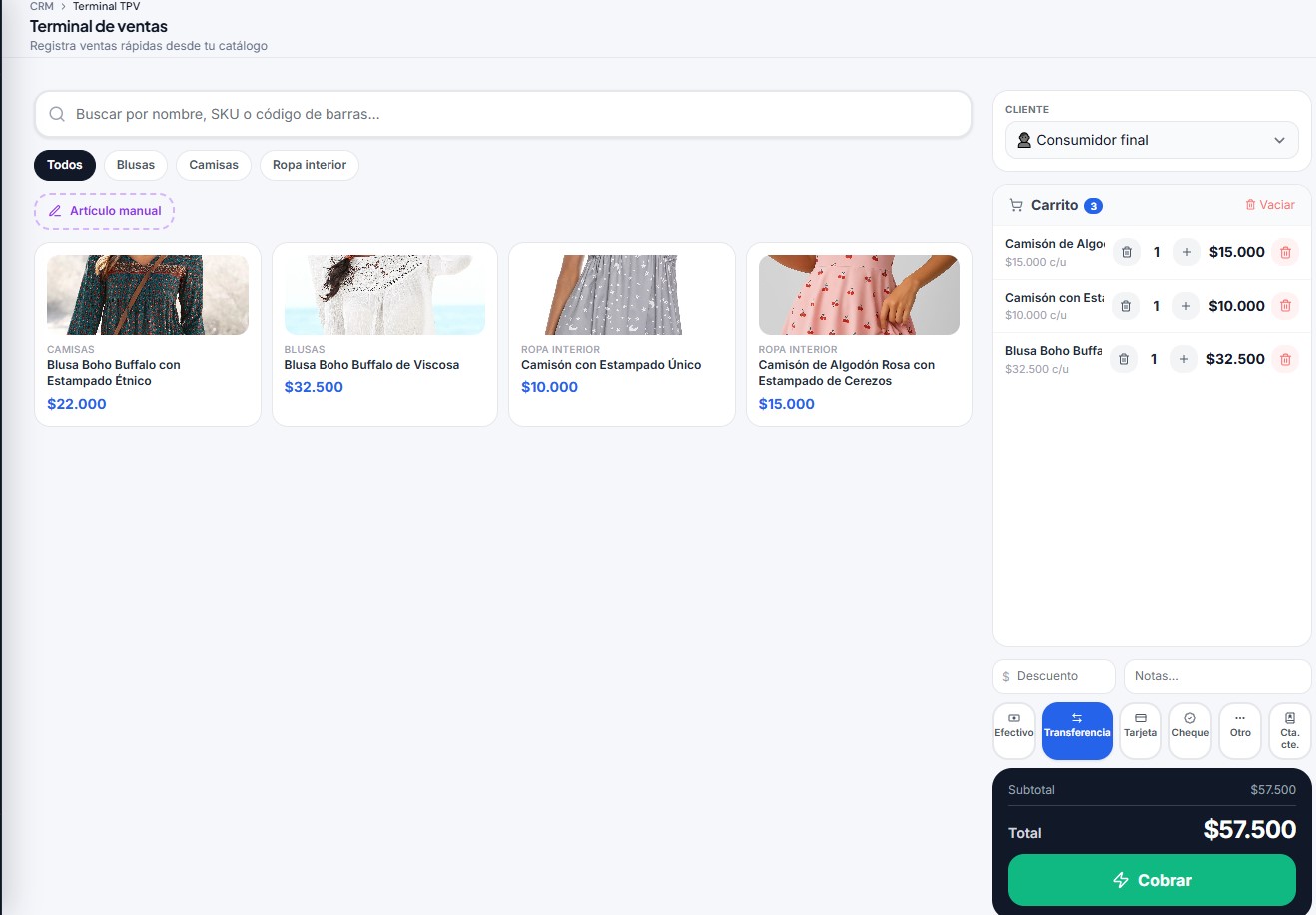1316x915 pixels.
Task: Click the Terminal TPV breadcrumb
Action: point(106,6)
